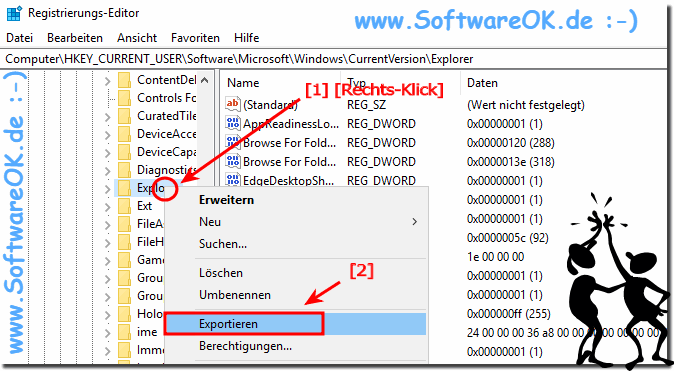Open Berechtigungen... from context menu
This screenshot has width=674, height=371.
pyautogui.click(x=245, y=346)
